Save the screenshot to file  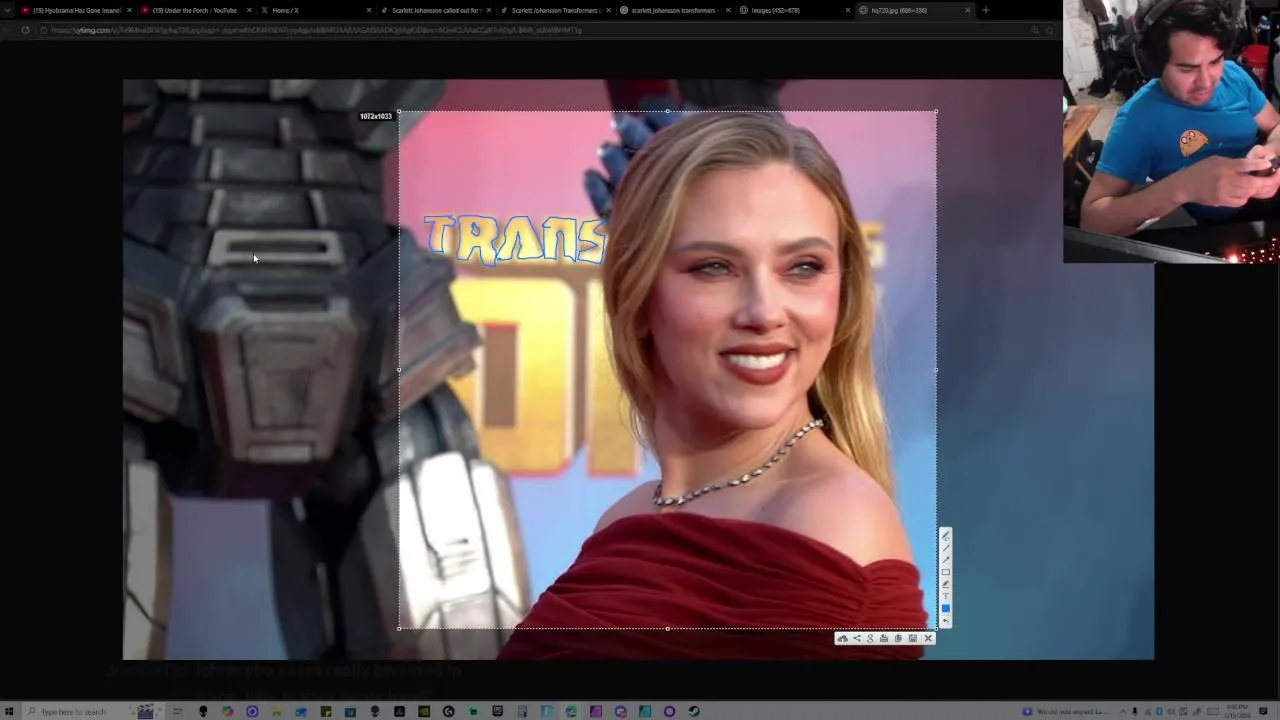[912, 638]
